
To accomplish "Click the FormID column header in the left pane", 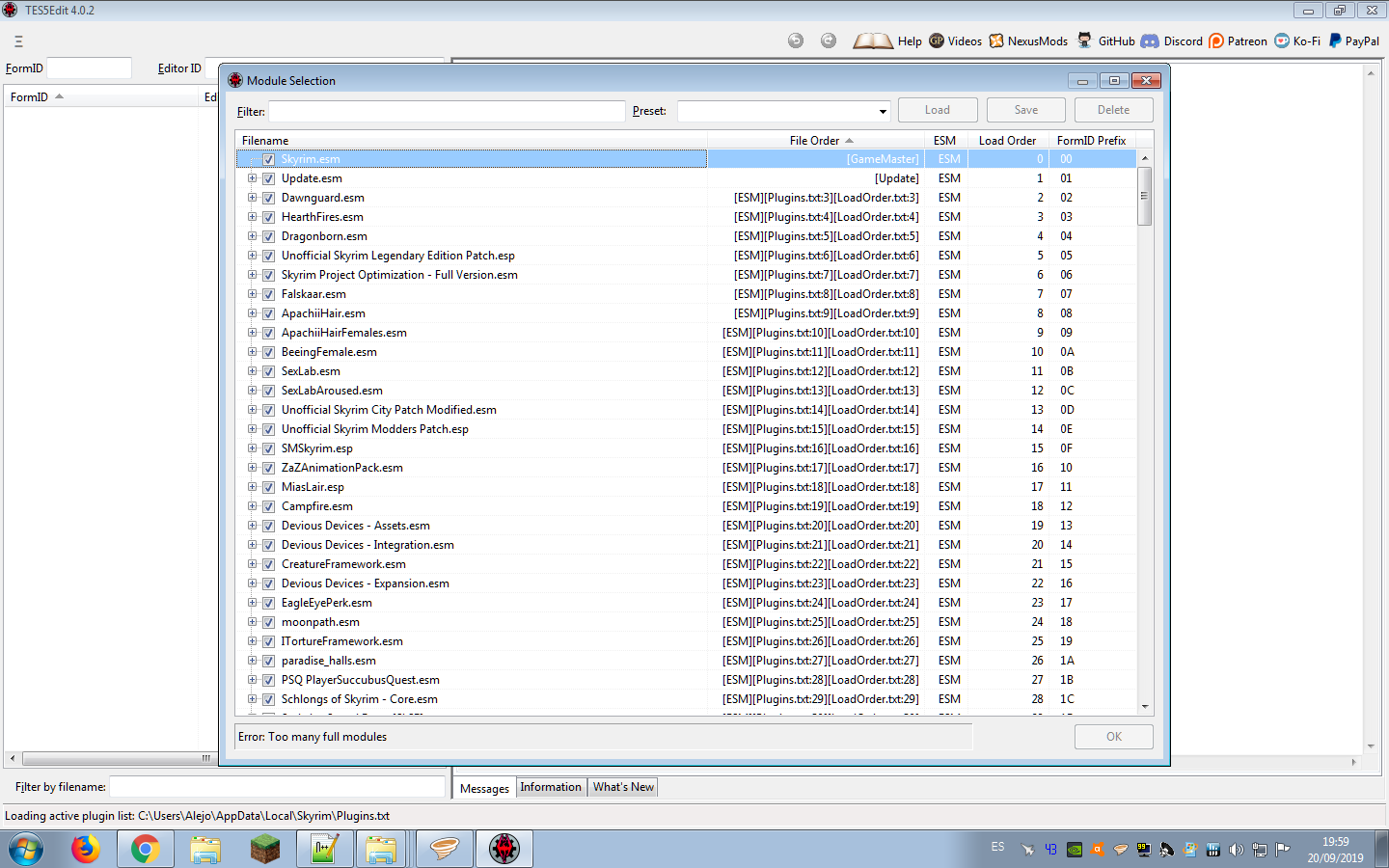I will [101, 97].
